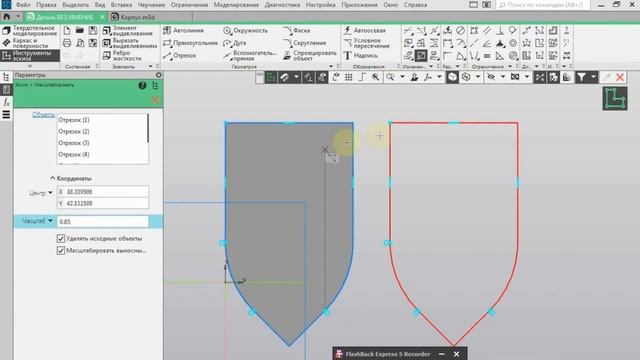Screen dimensions: 640x360
Task: Select the Дуга tool
Action: 235,43
